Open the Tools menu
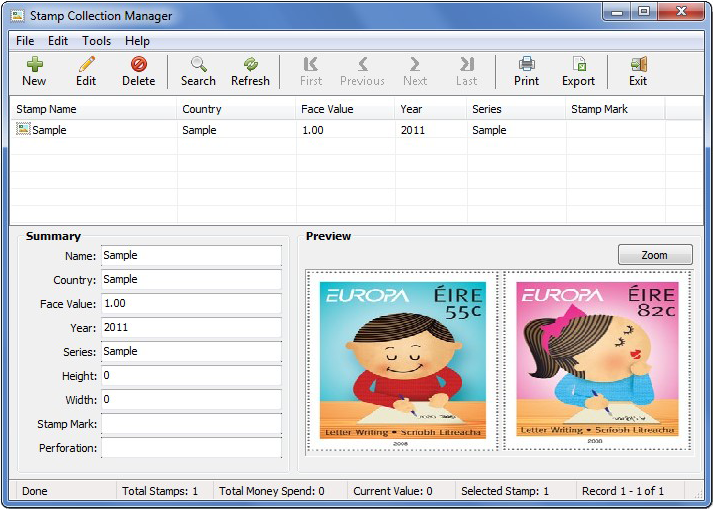Screen dimensions: 713x509 point(97,41)
